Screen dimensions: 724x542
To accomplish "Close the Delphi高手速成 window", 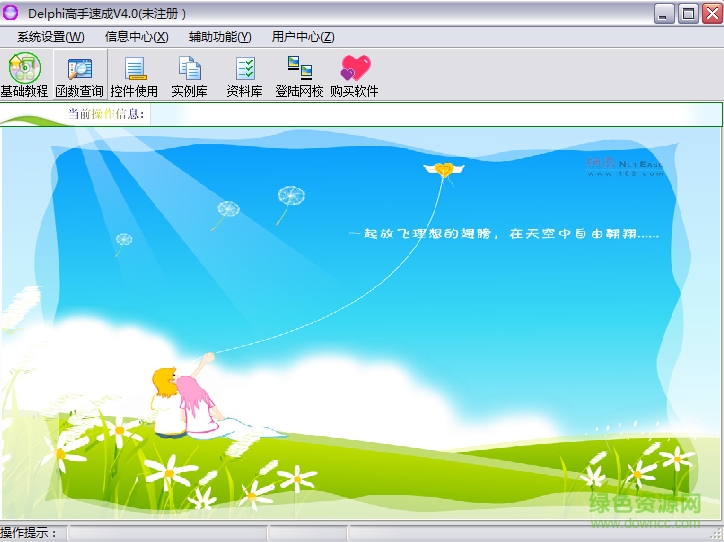I will (x=712, y=13).
